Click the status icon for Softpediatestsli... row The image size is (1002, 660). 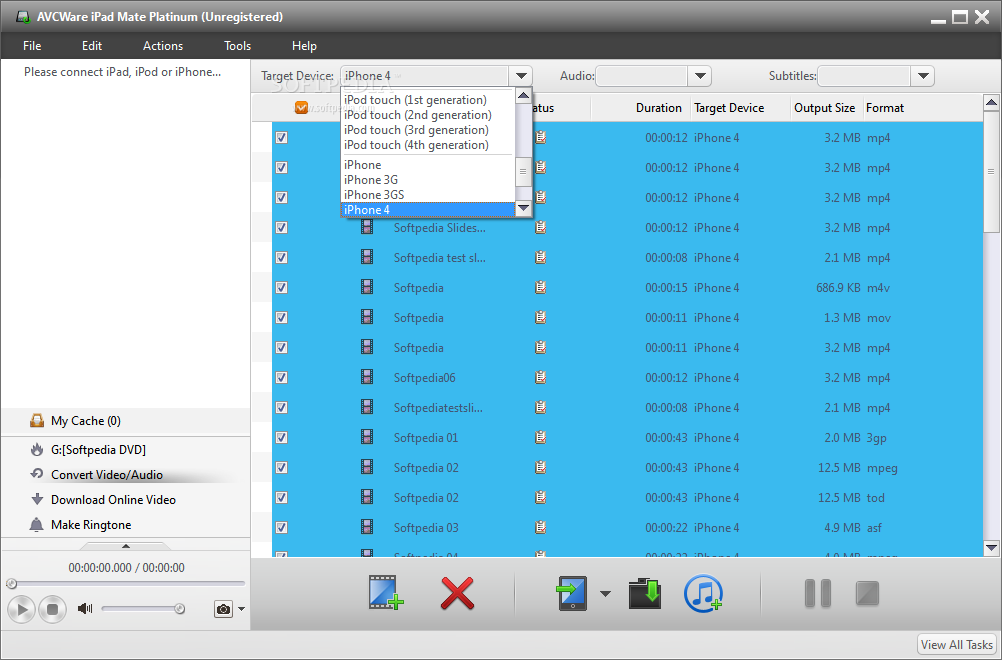click(x=541, y=408)
